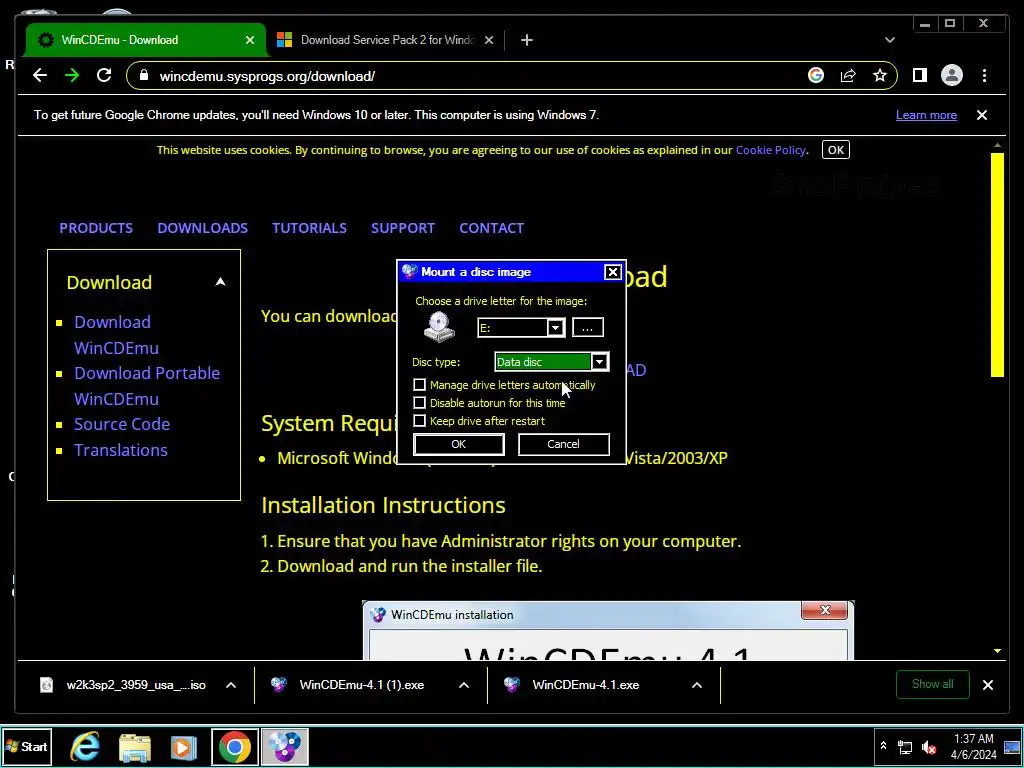1024x768 pixels.
Task: Open the Windows Start menu
Action: point(27,746)
